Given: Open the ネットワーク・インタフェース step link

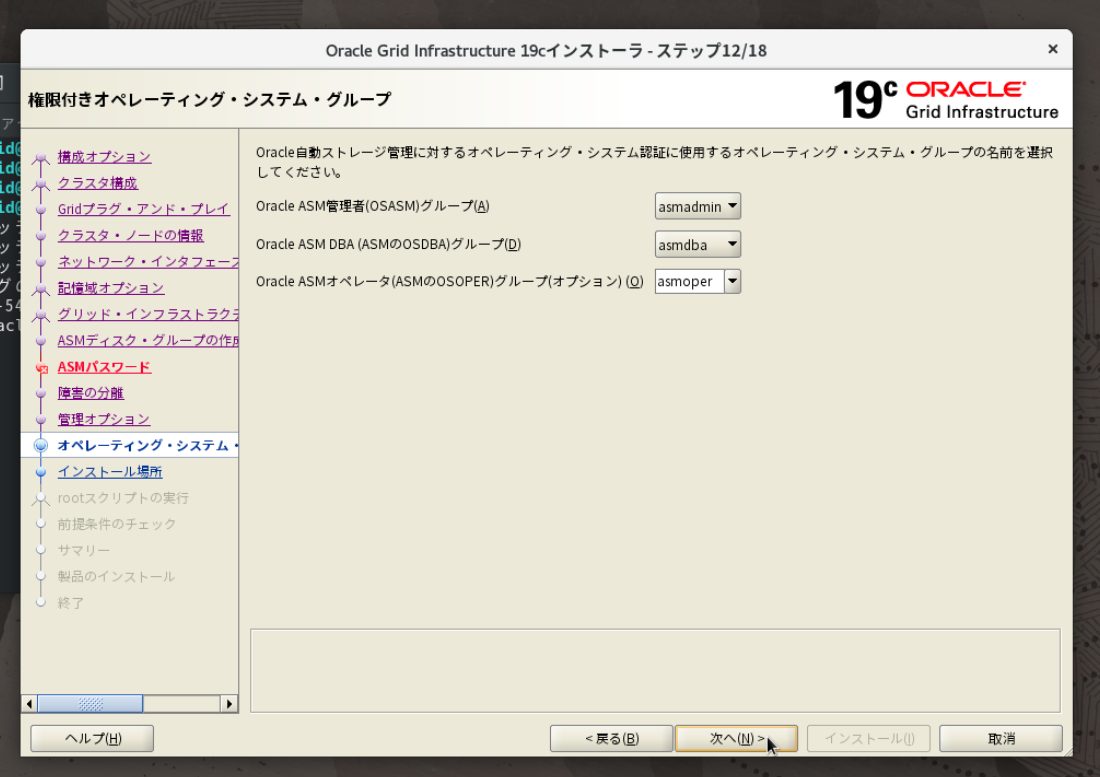Looking at the screenshot, I should [x=147, y=262].
